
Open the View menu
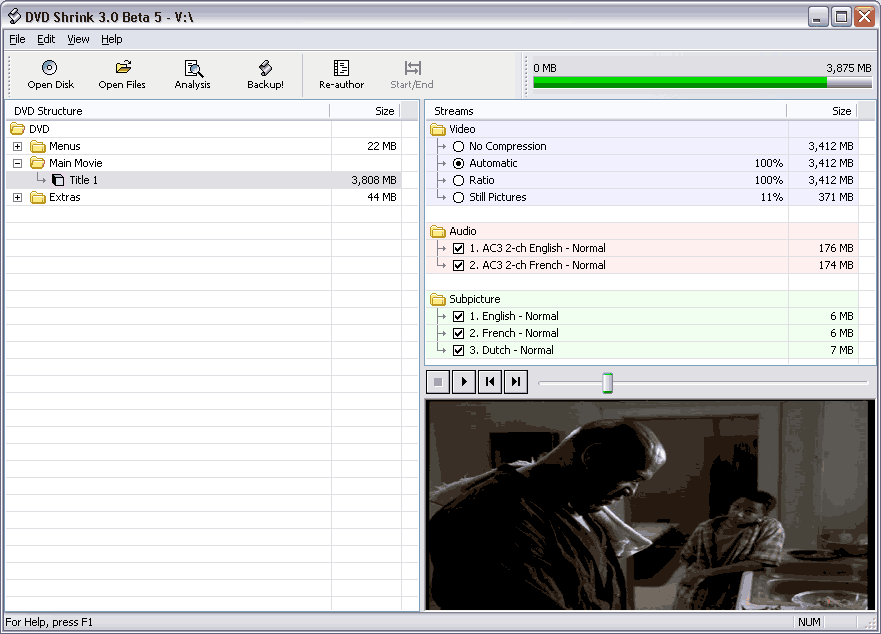[78, 39]
